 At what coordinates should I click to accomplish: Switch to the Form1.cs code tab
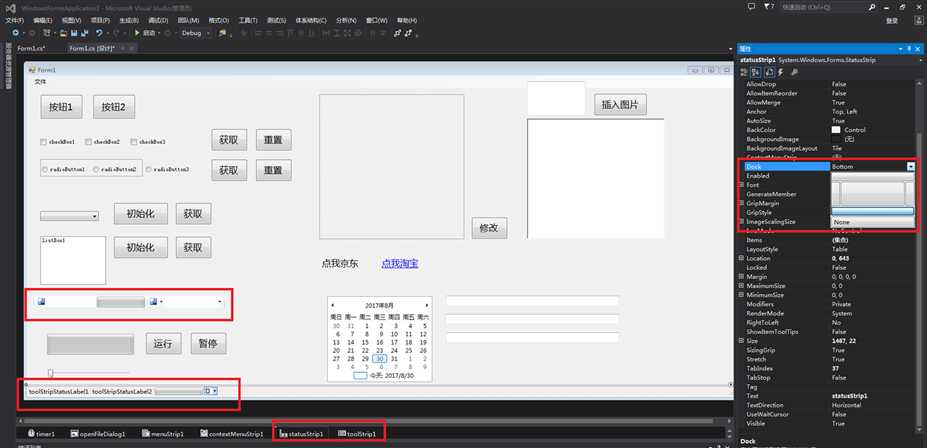click(x=32, y=48)
